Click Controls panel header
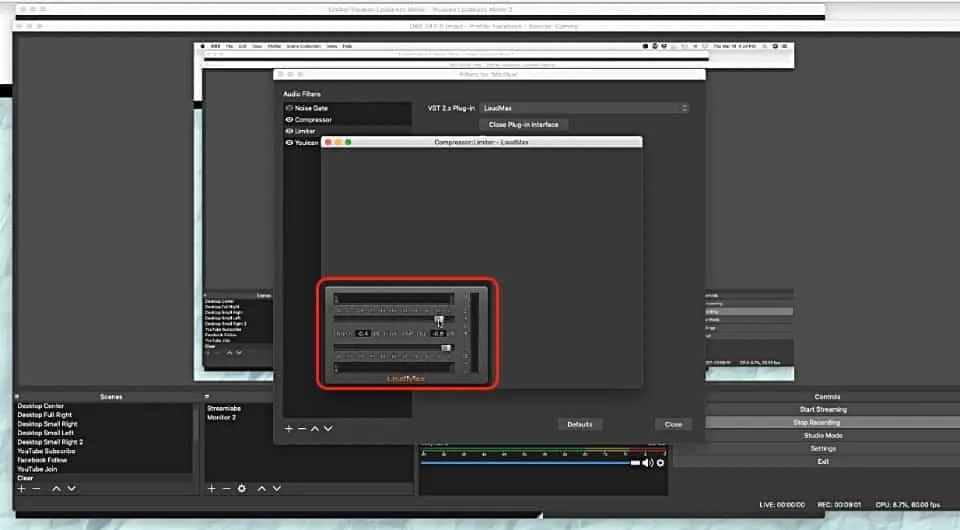The image size is (960, 530). point(827,397)
